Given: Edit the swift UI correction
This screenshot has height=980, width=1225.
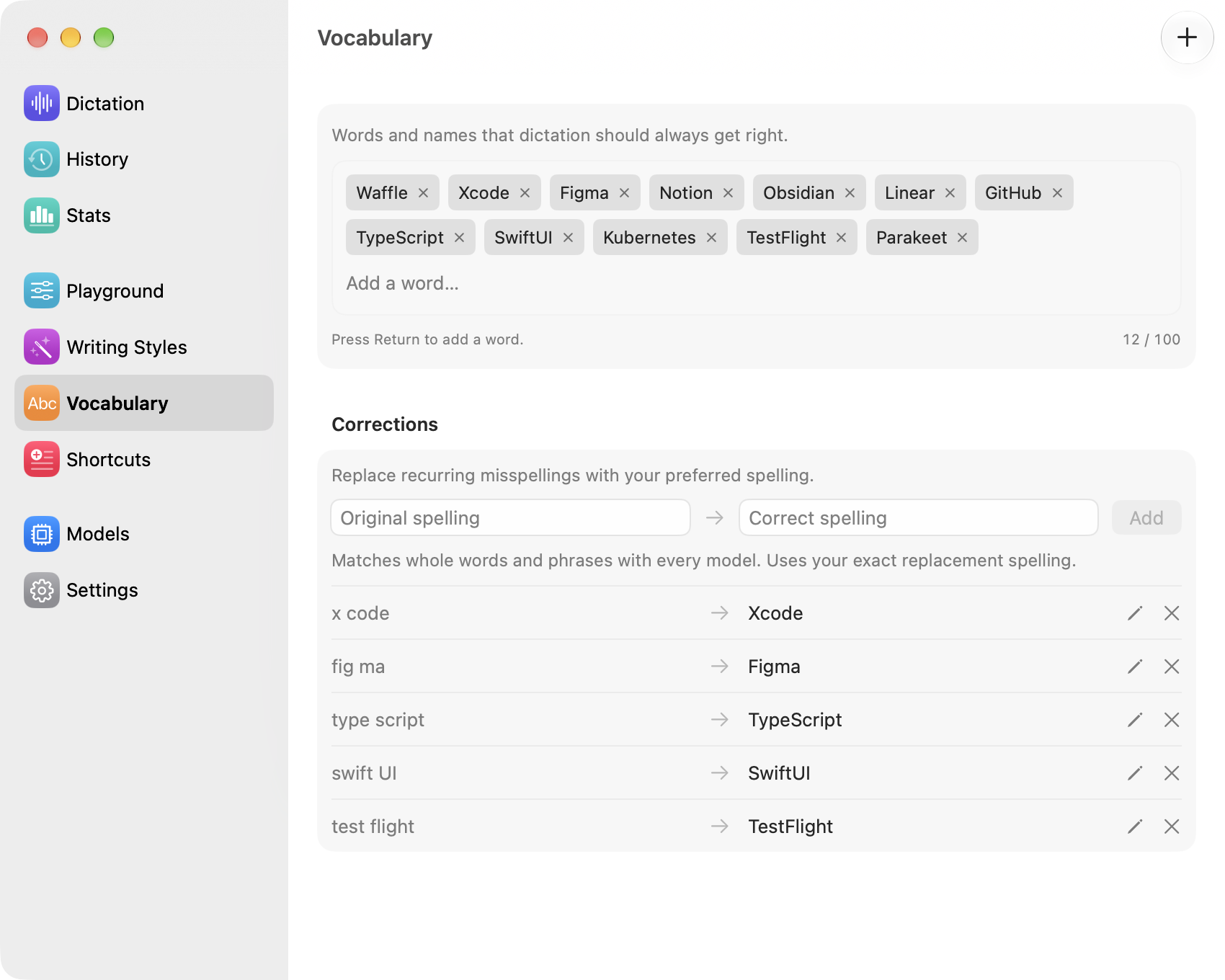Looking at the screenshot, I should coord(1135,773).
